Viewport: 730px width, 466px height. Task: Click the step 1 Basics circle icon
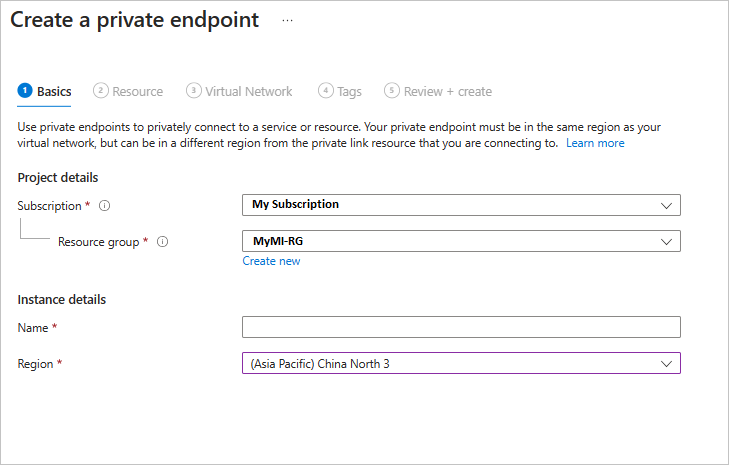click(25, 91)
